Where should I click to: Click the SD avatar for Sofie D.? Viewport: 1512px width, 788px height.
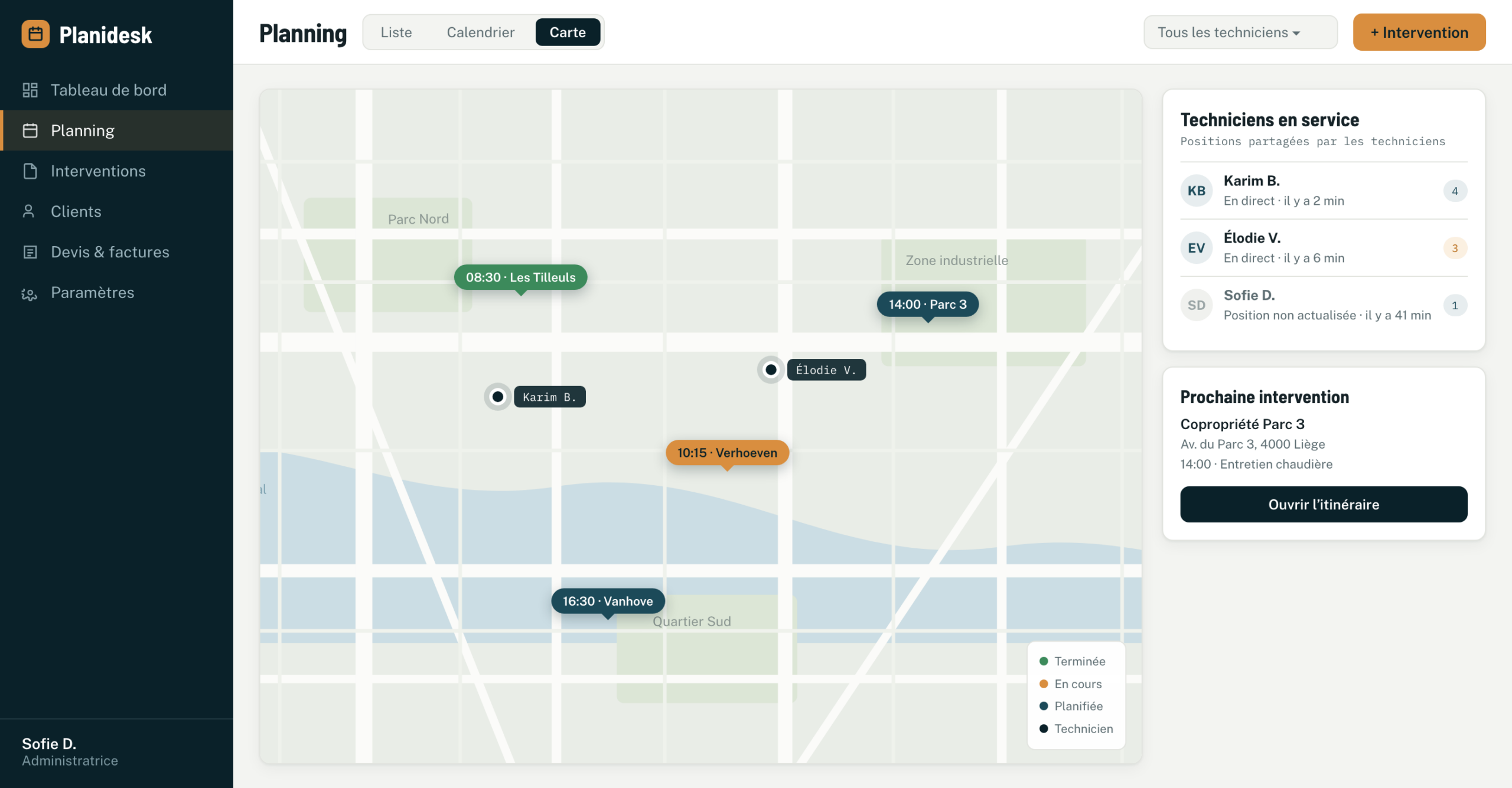pyautogui.click(x=1196, y=305)
